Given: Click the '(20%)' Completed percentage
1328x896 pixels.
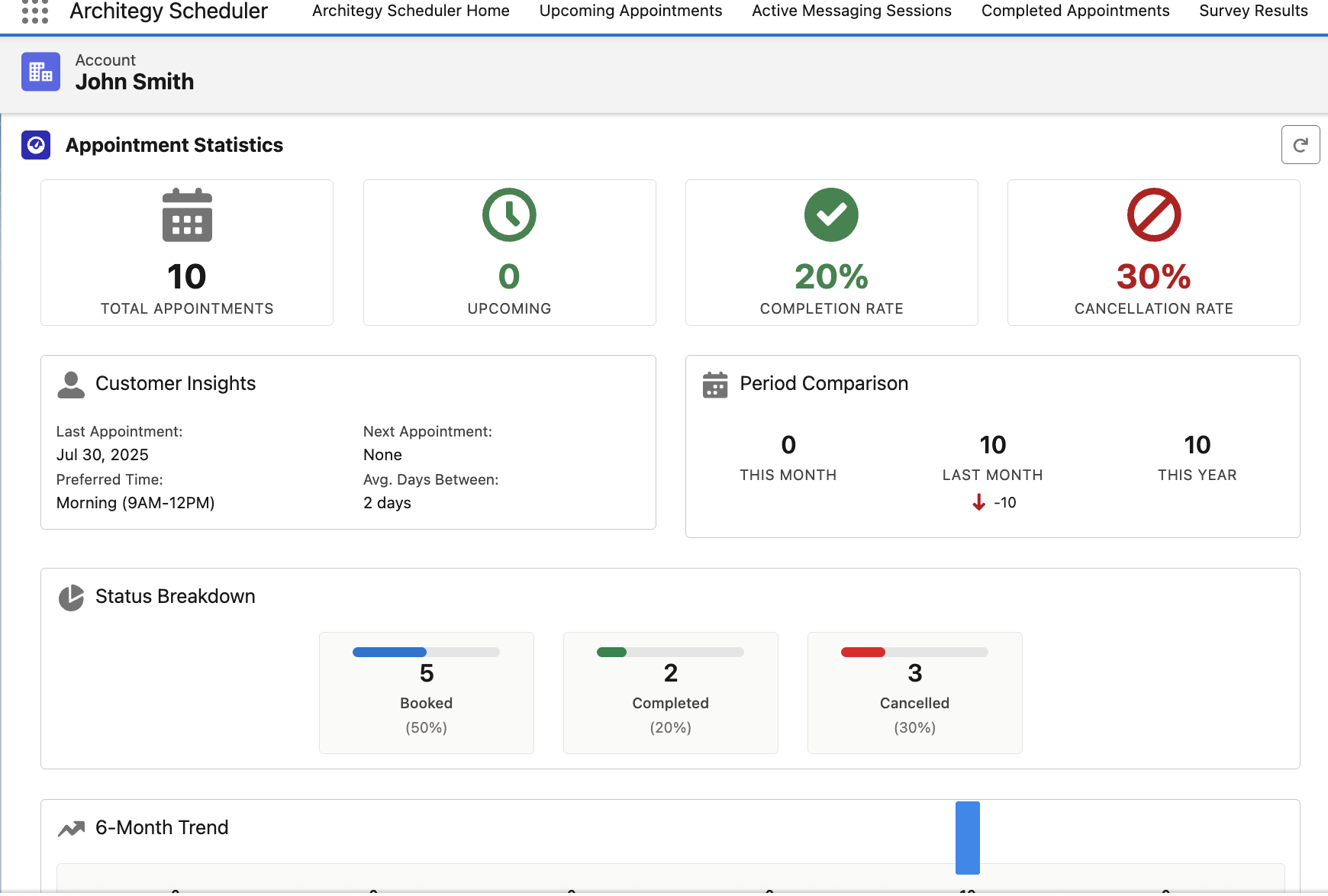Looking at the screenshot, I should (670, 727).
